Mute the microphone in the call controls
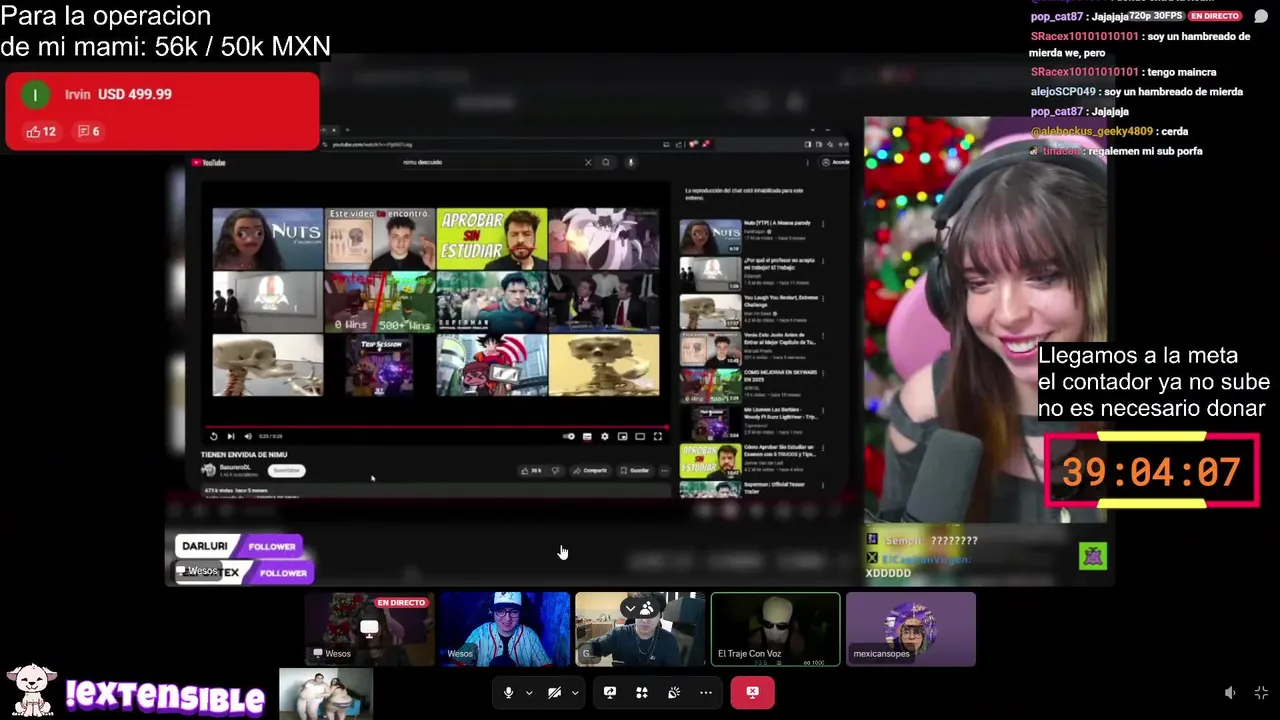 508,692
